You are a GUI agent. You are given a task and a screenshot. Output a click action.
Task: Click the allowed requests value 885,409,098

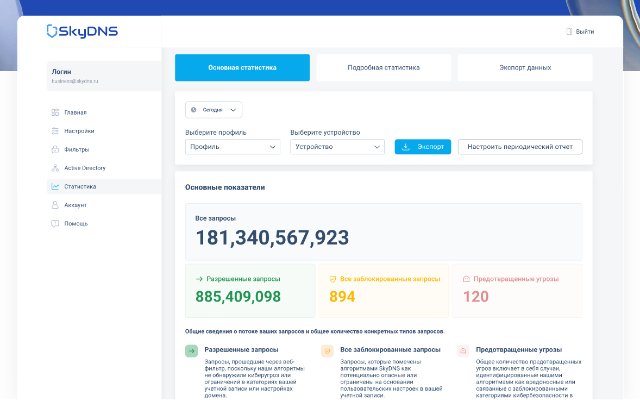238,296
